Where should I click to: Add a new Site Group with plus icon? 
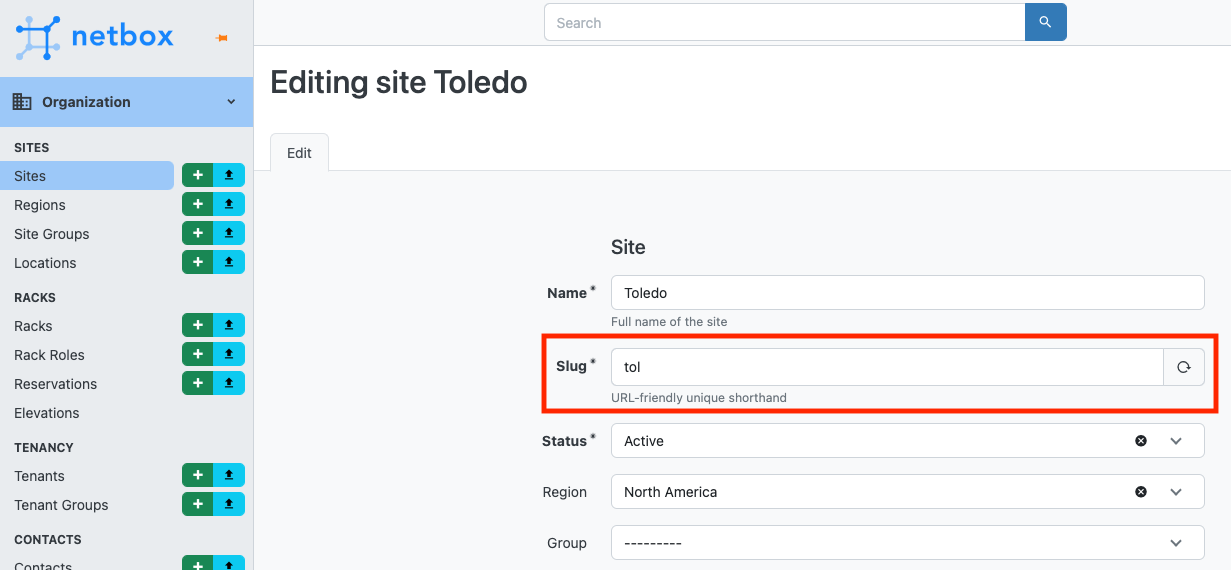(x=197, y=234)
